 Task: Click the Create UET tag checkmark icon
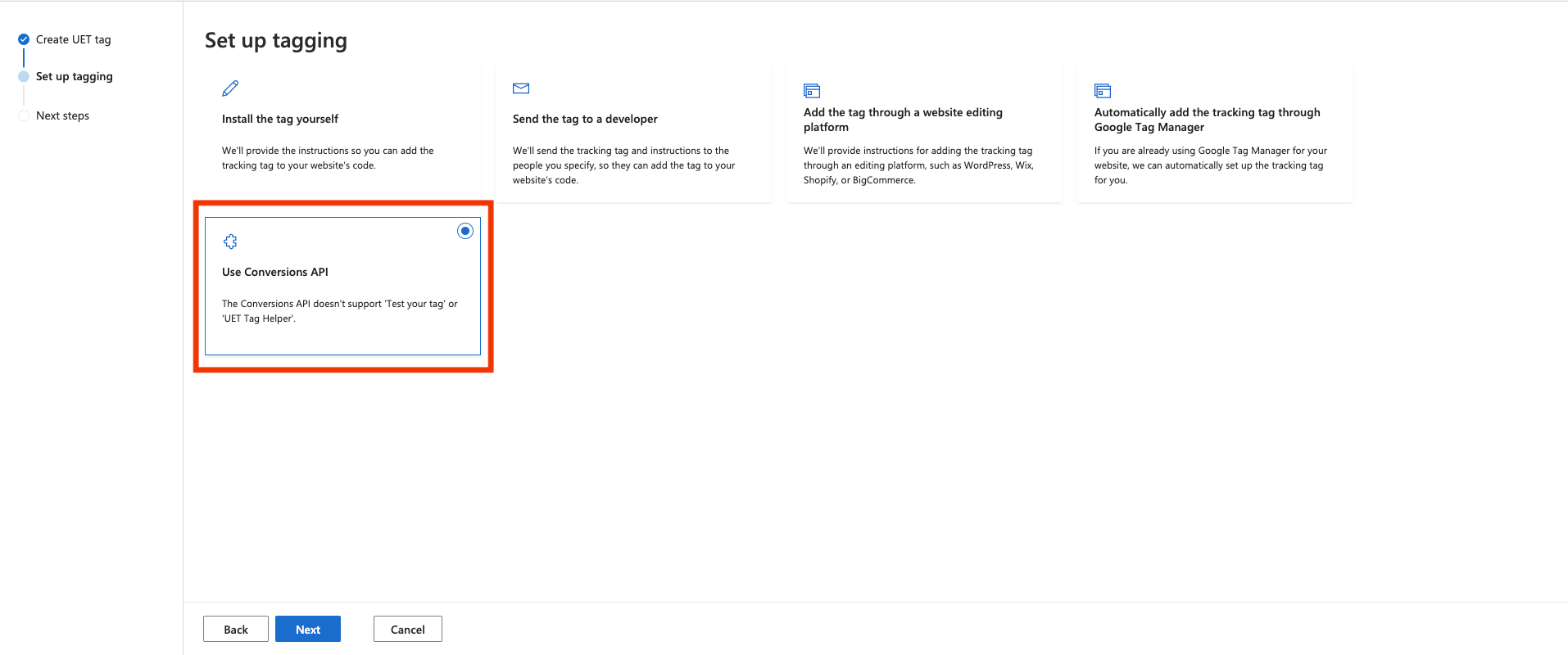pos(24,39)
